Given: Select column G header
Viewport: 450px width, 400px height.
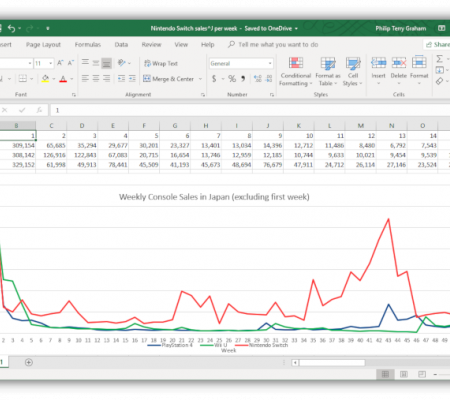Looking at the screenshot, I should tap(175, 126).
